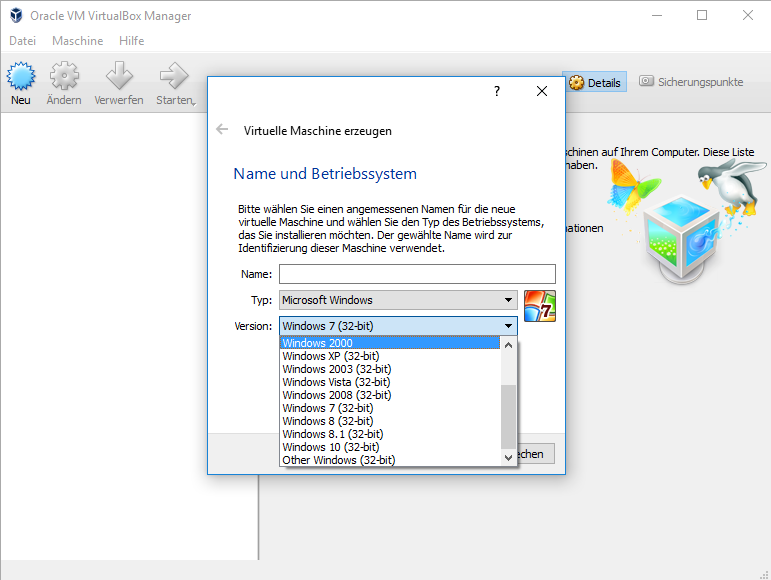Select Windows 7 (32-bit) in the open list
Screen dimensions: 771x580
[x=390, y=408]
